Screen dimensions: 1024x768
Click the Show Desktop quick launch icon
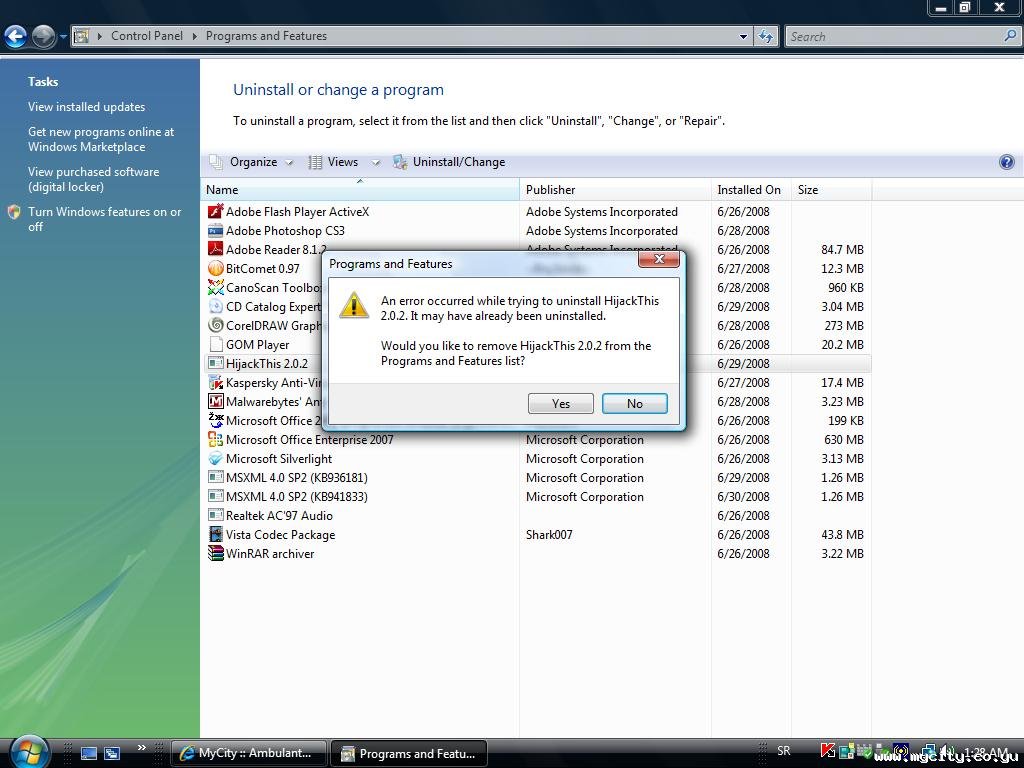pos(89,753)
